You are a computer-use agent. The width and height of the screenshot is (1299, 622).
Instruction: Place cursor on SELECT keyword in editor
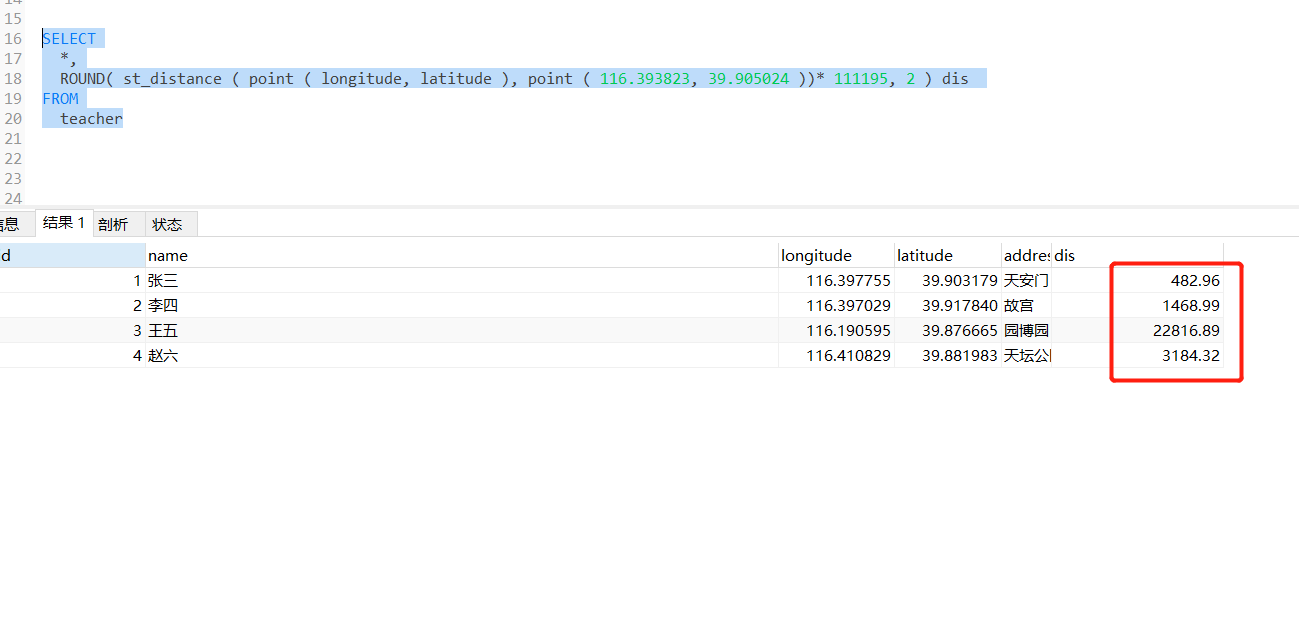click(69, 39)
